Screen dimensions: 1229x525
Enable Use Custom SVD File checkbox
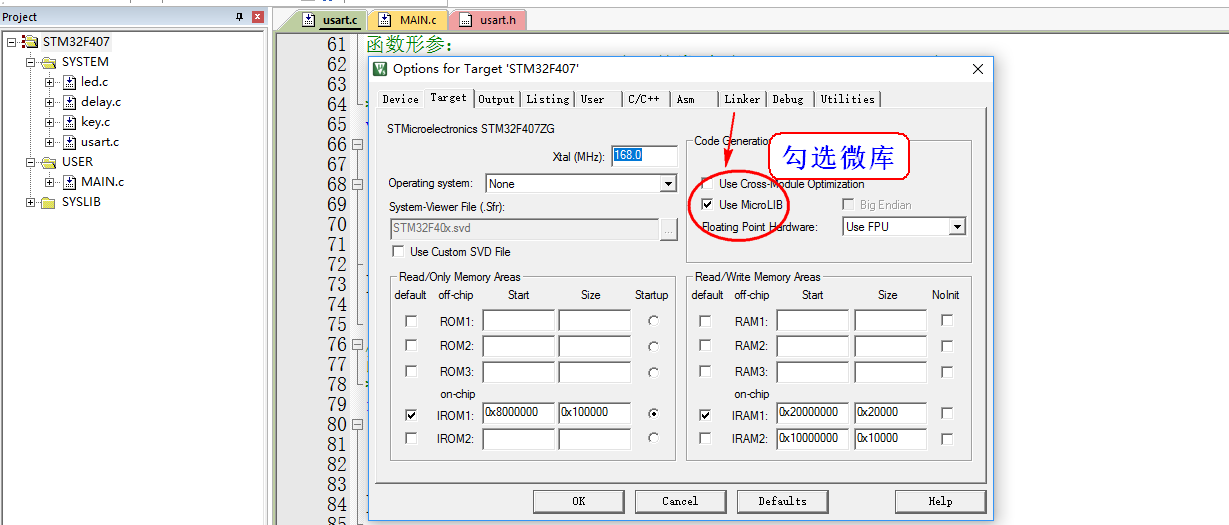click(x=399, y=252)
